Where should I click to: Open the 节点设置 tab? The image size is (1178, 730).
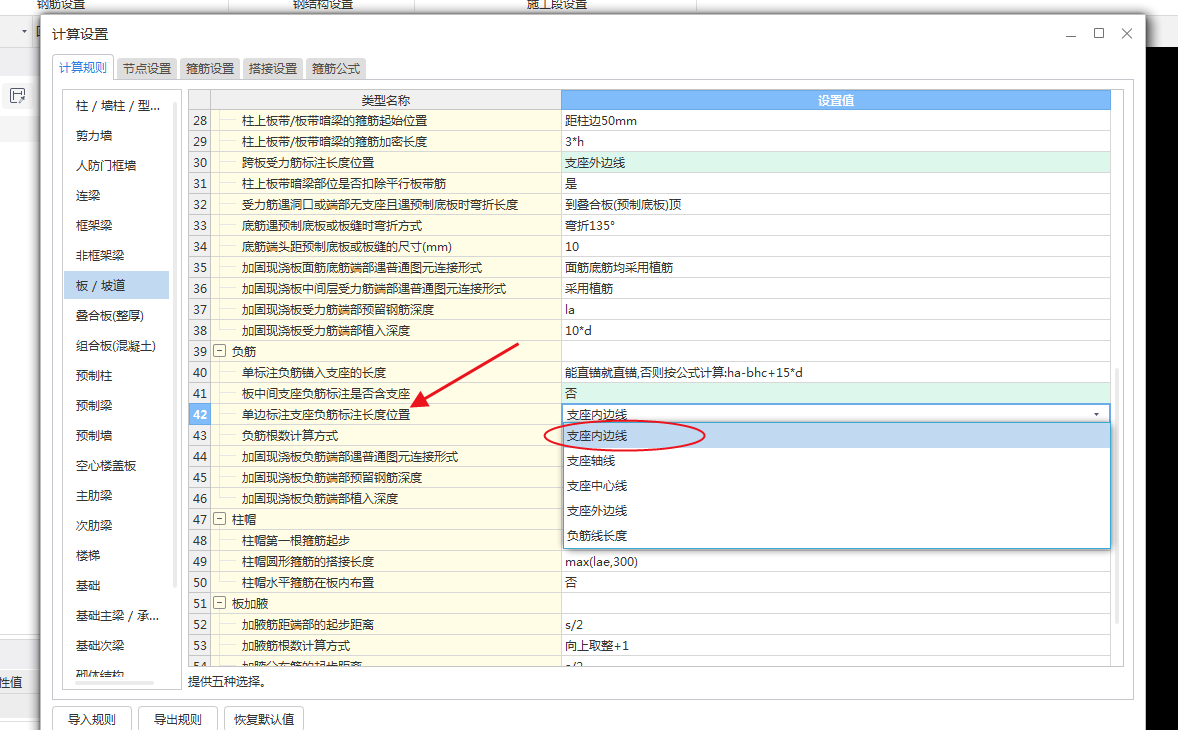[147, 68]
